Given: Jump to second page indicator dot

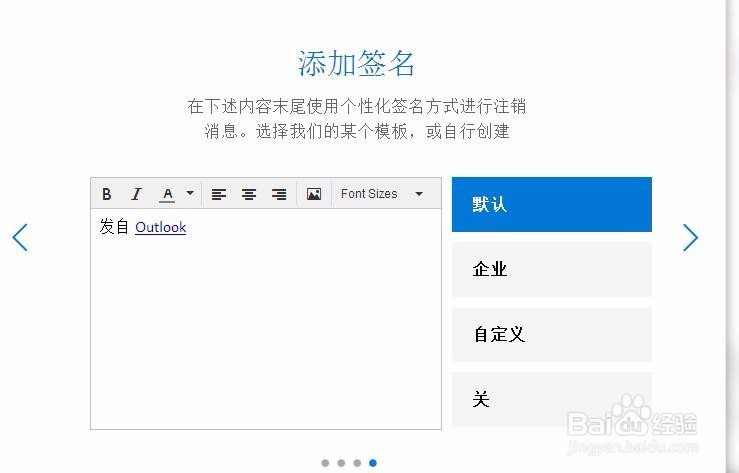Looking at the screenshot, I should pos(341,463).
